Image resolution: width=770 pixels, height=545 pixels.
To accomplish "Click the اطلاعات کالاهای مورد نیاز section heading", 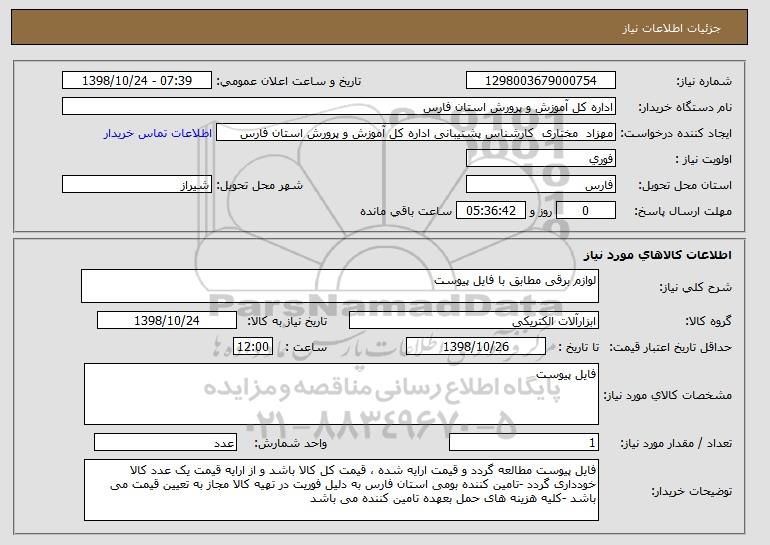I will click(x=658, y=255).
